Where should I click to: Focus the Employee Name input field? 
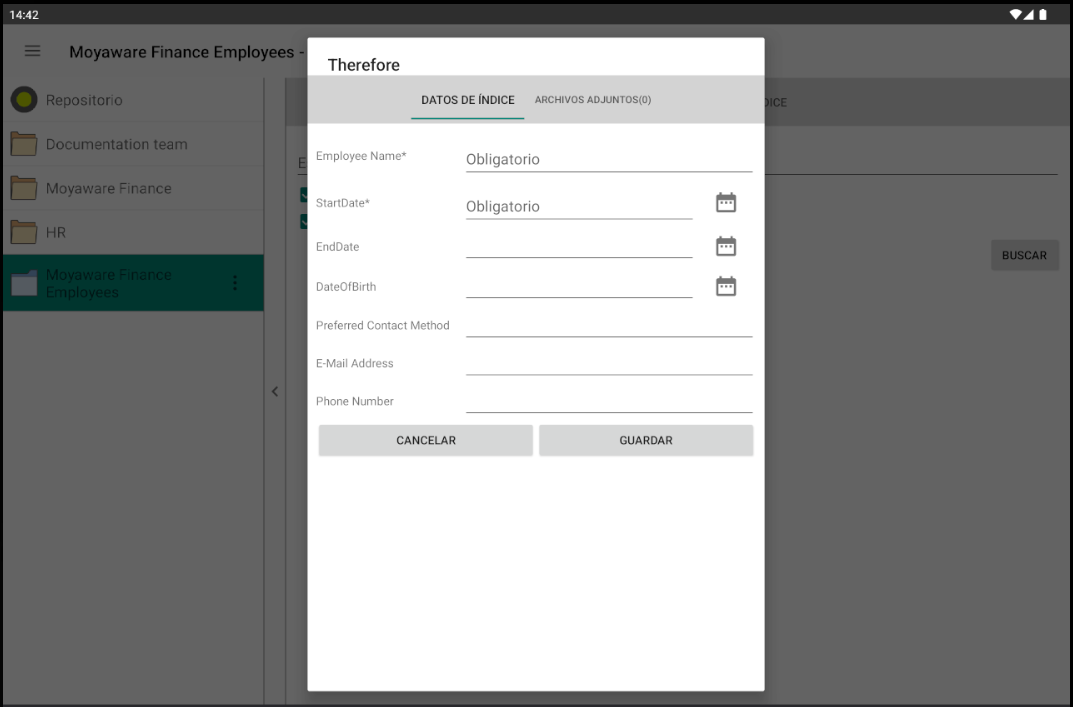[x=608, y=159]
